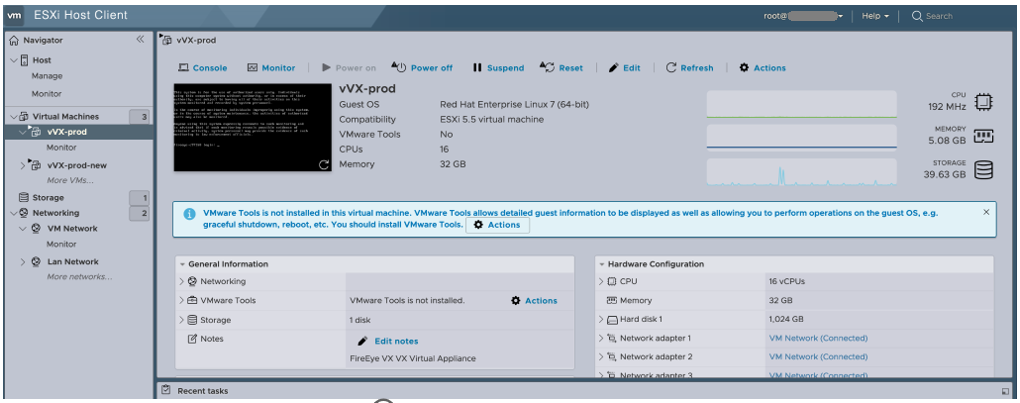Open the Monitor toolbar button
This screenshot has width=1020, height=403.
271,68
